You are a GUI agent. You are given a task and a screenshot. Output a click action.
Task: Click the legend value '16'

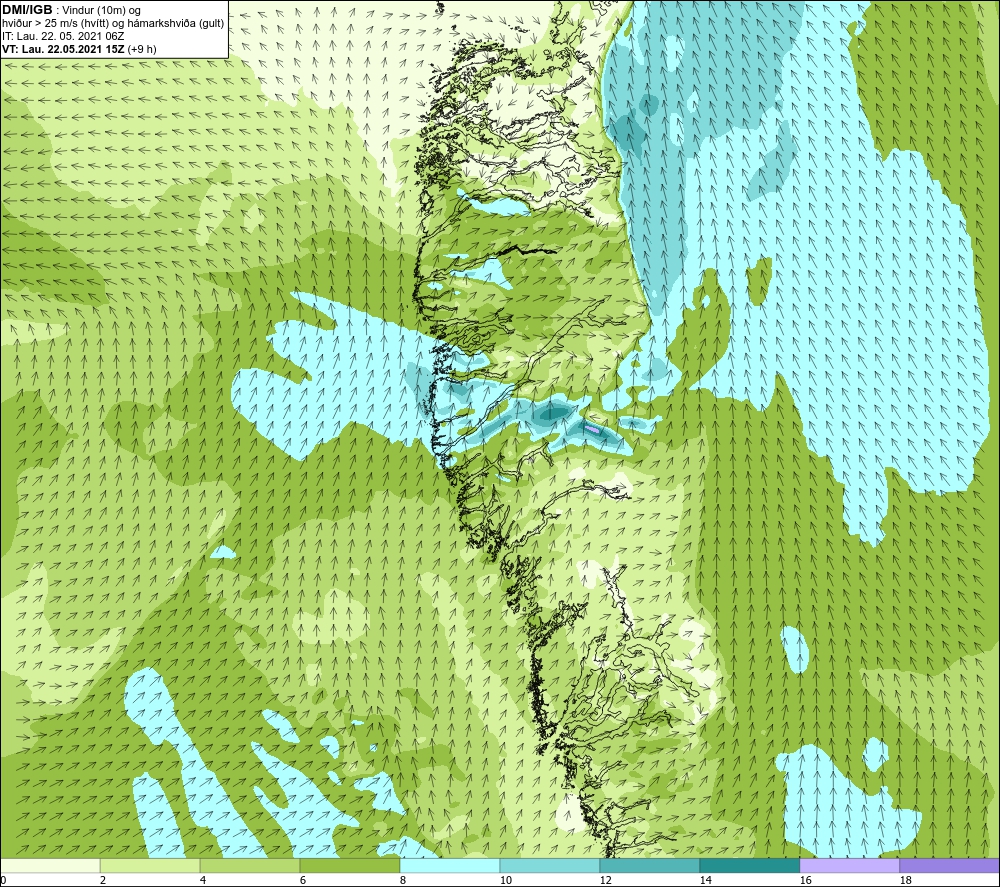click(x=805, y=881)
